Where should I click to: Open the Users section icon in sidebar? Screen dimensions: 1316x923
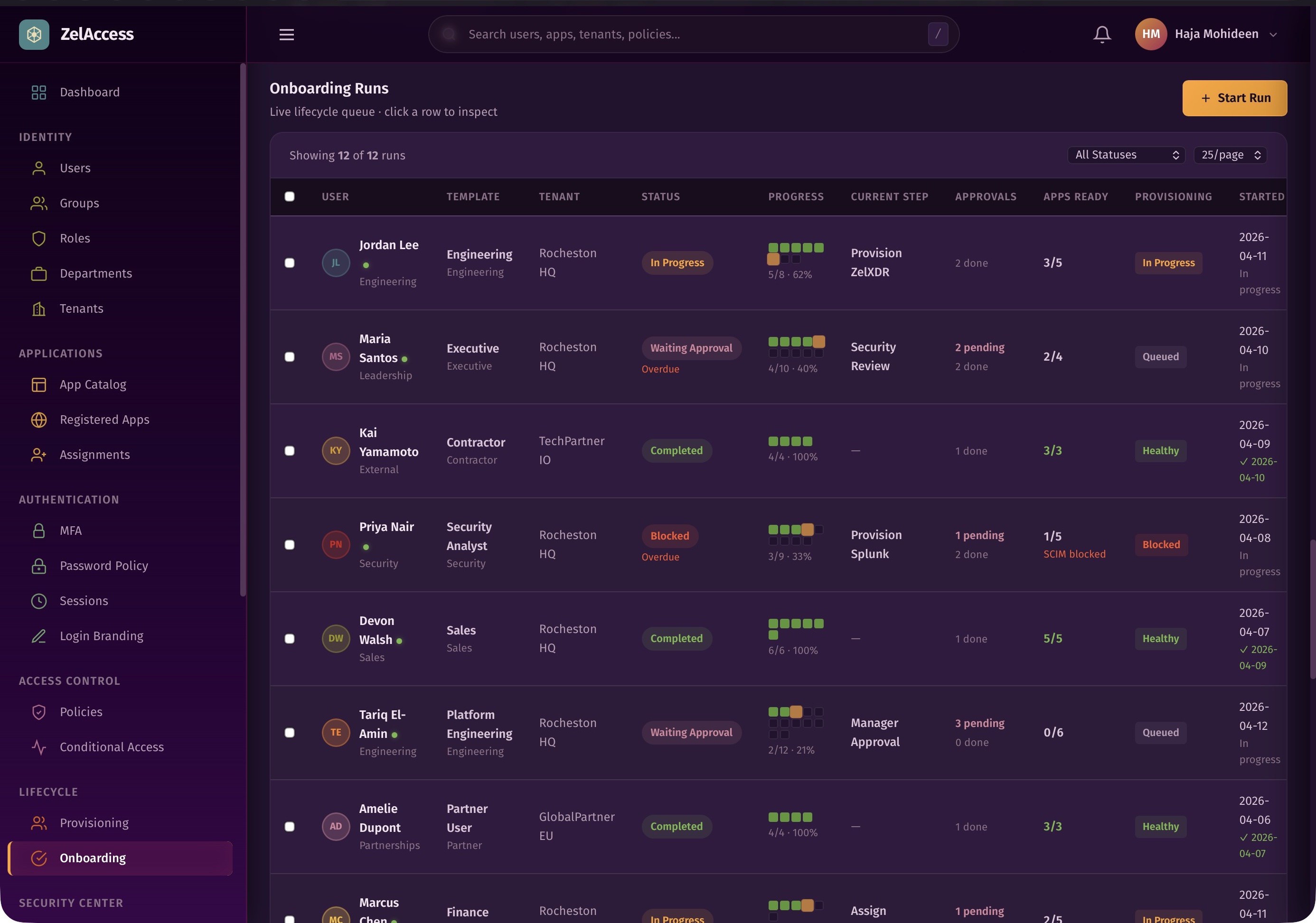(x=38, y=168)
